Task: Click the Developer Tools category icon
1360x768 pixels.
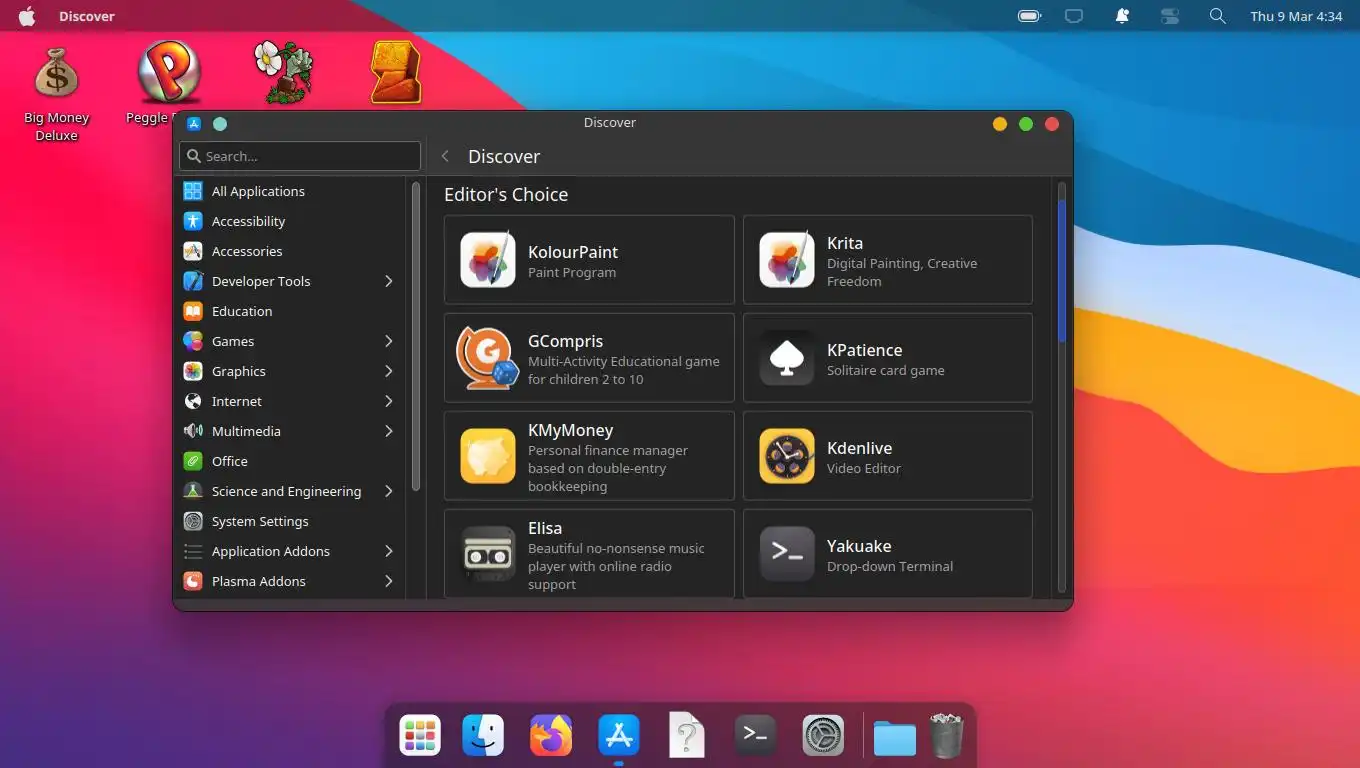Action: pyautogui.click(x=193, y=281)
